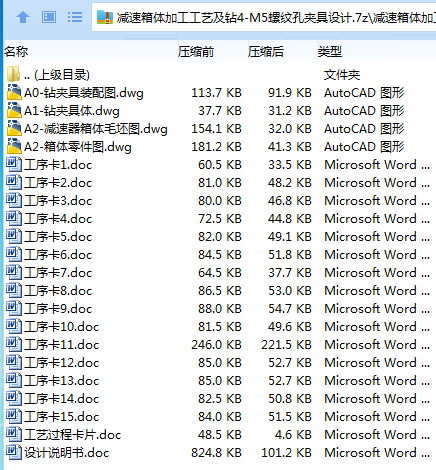The image size is (436, 470).
Task: Click the Word icon of 工序卡10.doc
Action: (14, 326)
